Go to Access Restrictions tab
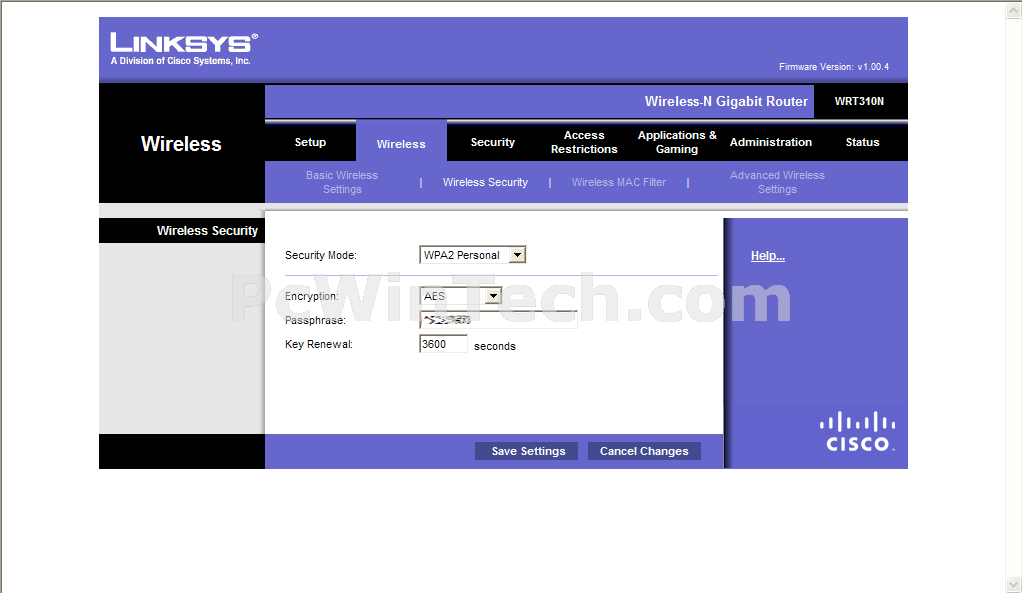The width and height of the screenshot is (1022, 593). (584, 142)
